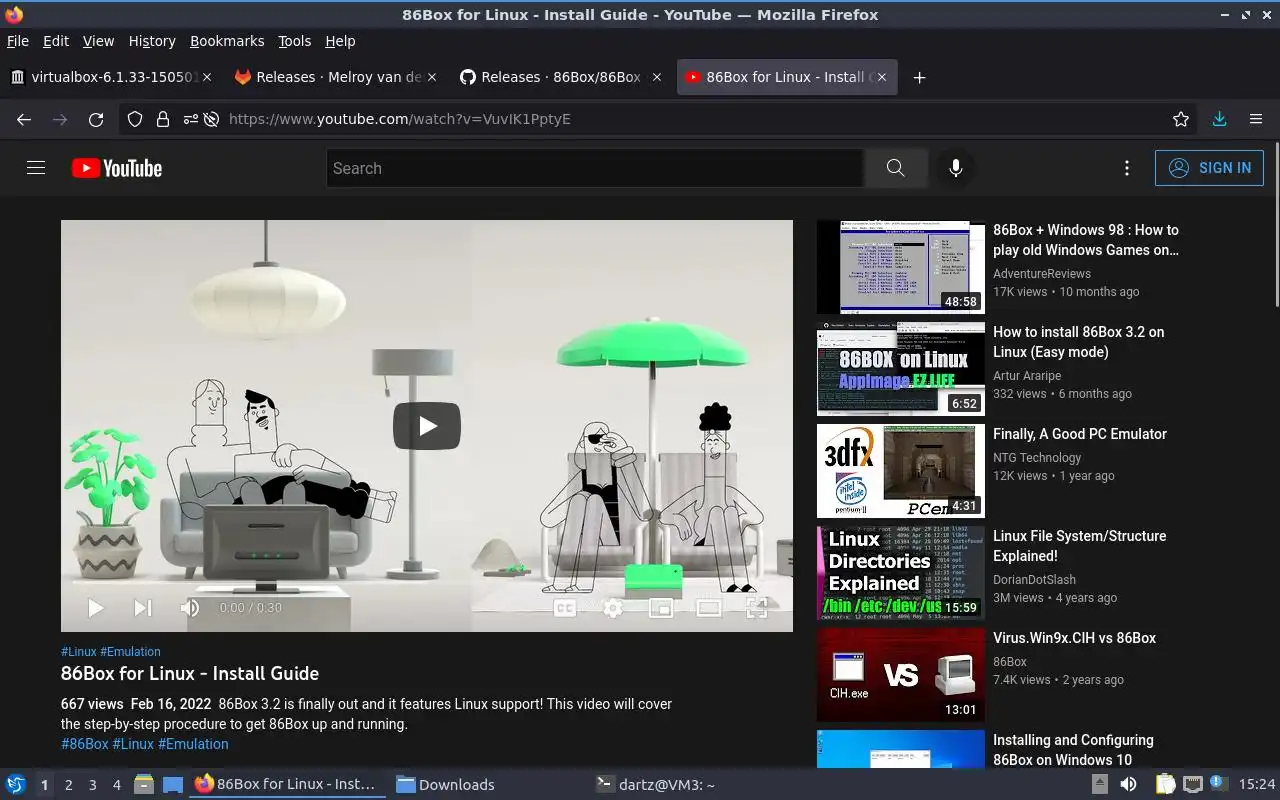
Task: Open the file manager launcher in taskbar
Action: coord(144,784)
